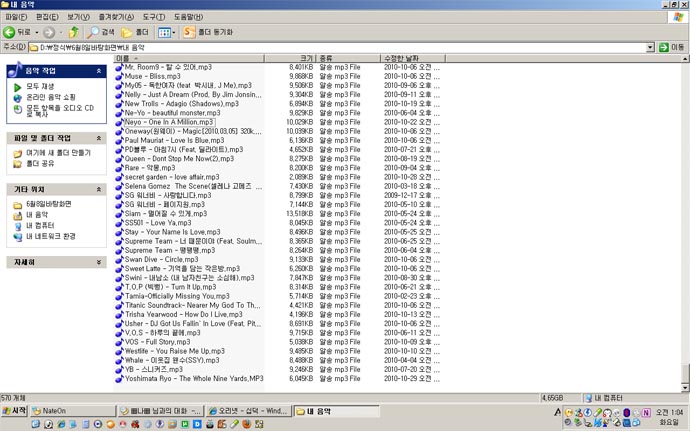Viewport: 690px width, 431px height.
Task: Sort by the 이름 column header
Action: coord(189,58)
